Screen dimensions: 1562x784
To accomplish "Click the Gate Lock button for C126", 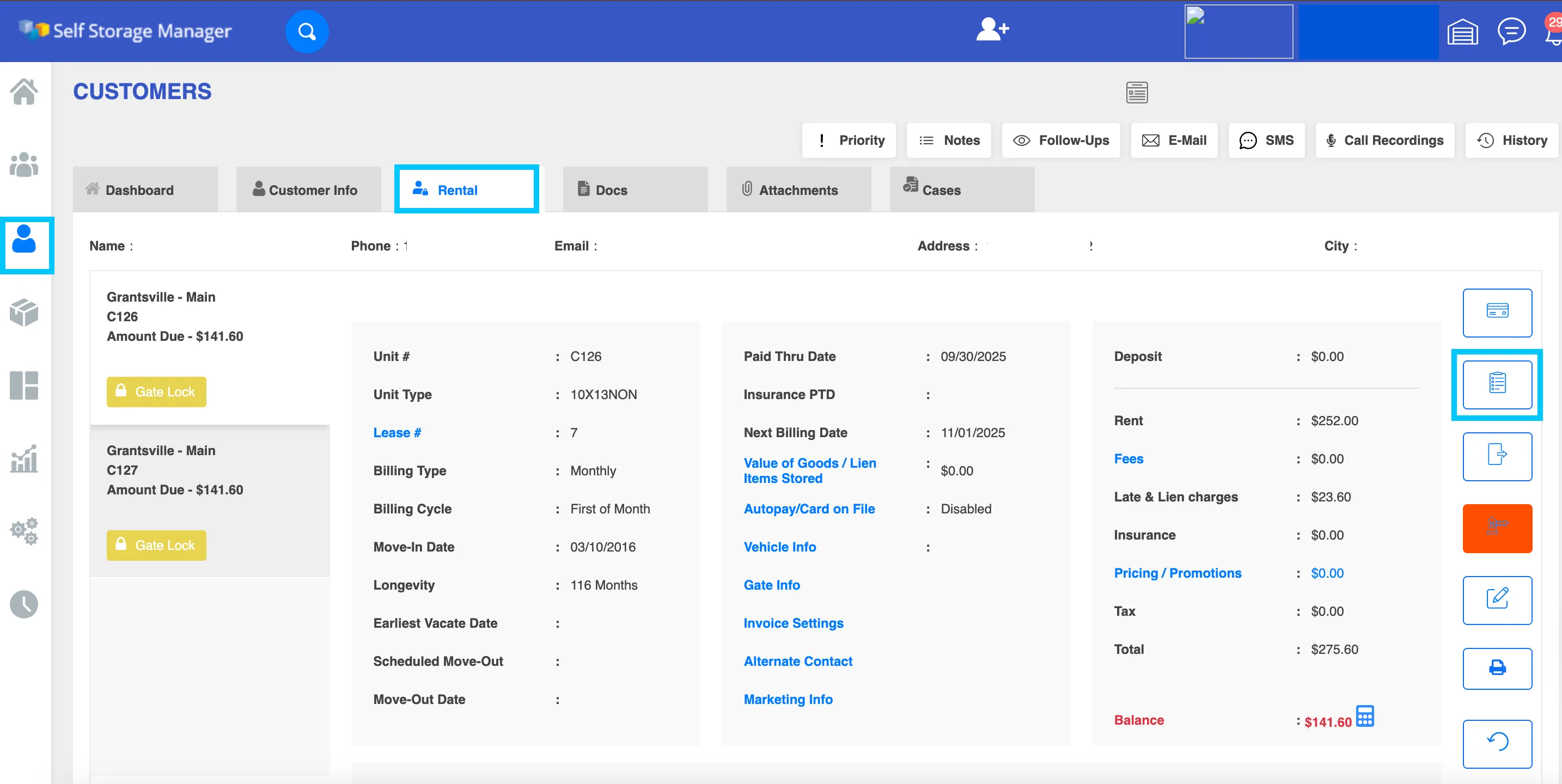I will click(156, 391).
